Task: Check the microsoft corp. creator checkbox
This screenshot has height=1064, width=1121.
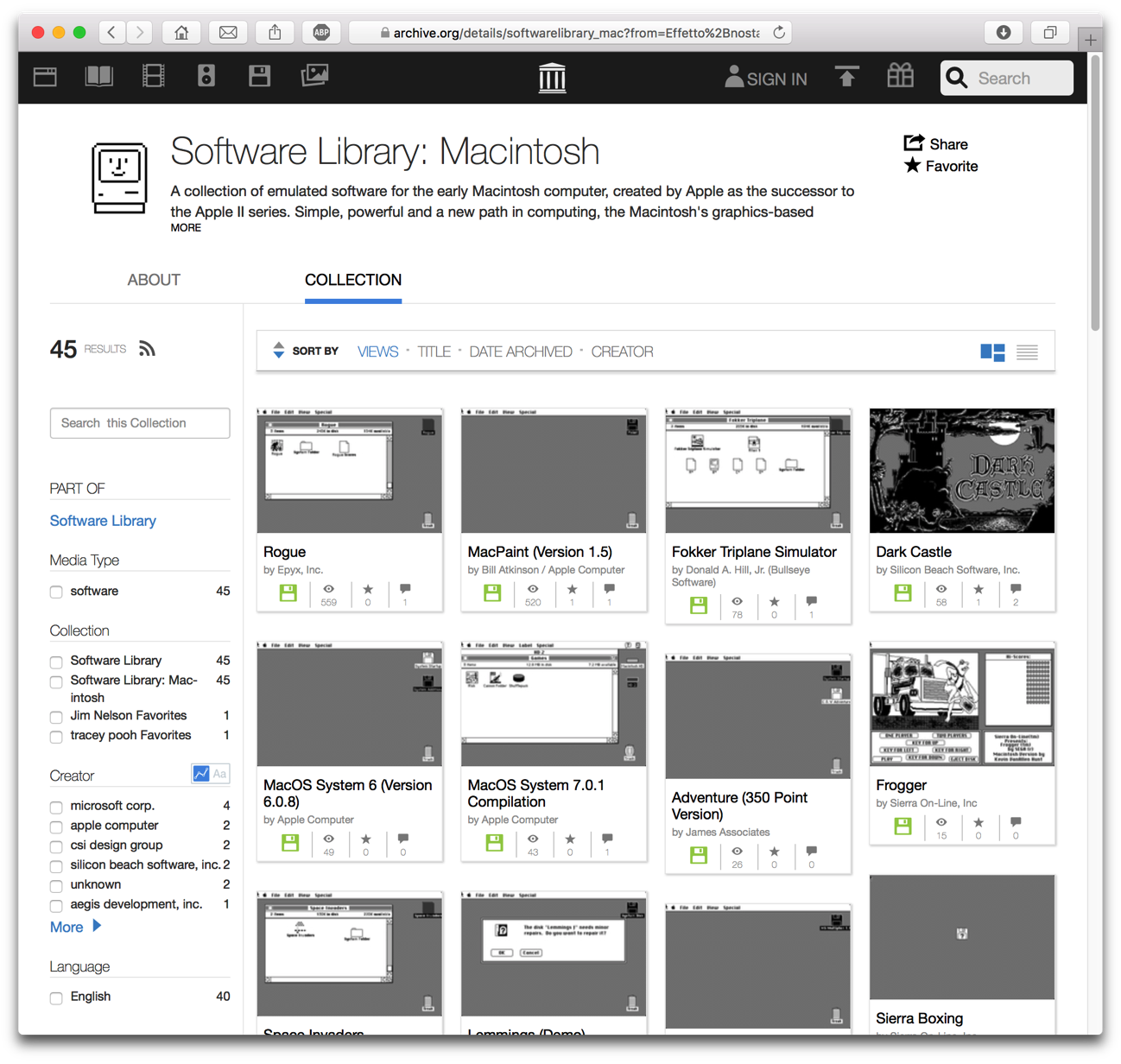Action: click(56, 807)
